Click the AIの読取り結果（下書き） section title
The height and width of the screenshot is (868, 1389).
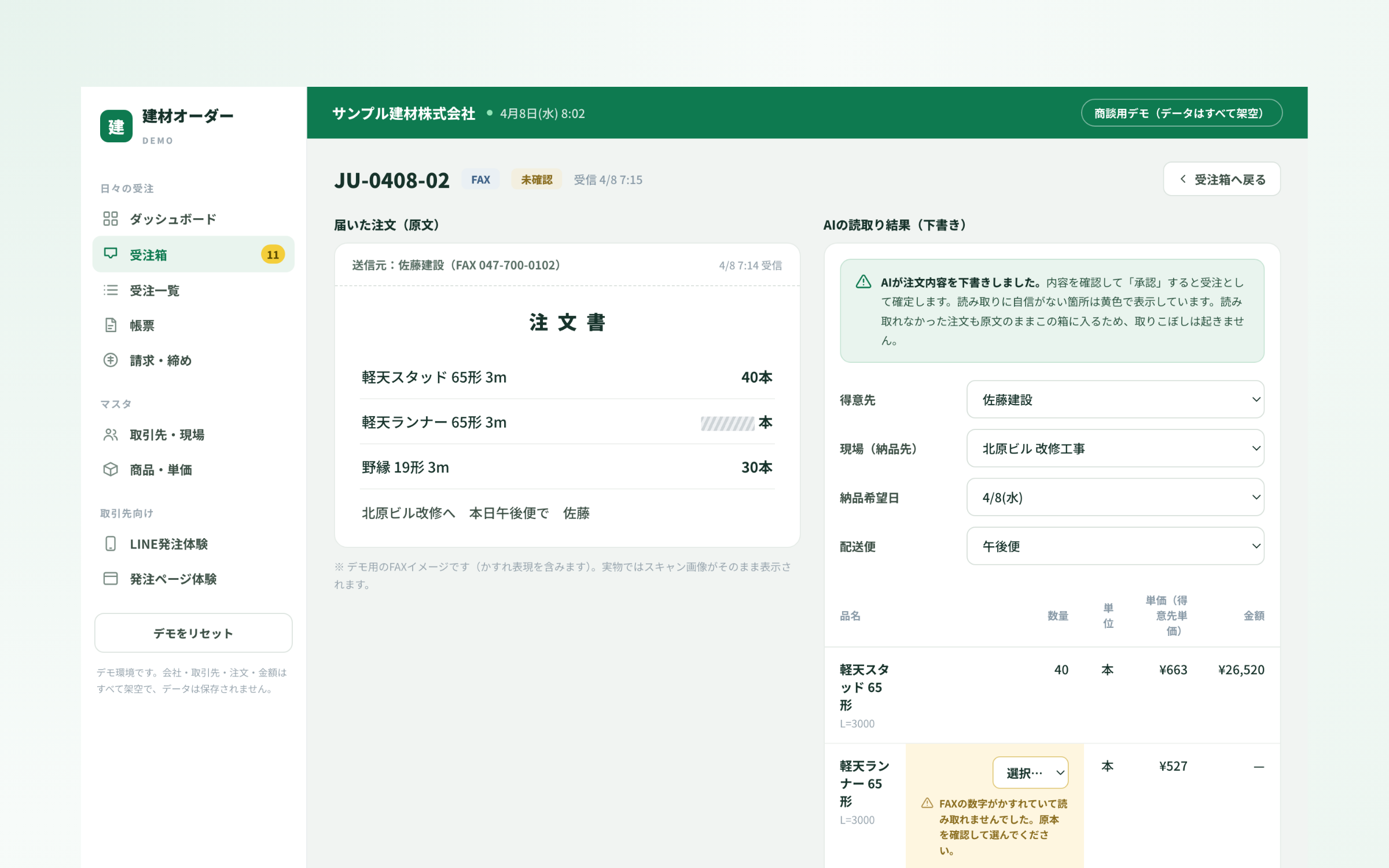[895, 225]
